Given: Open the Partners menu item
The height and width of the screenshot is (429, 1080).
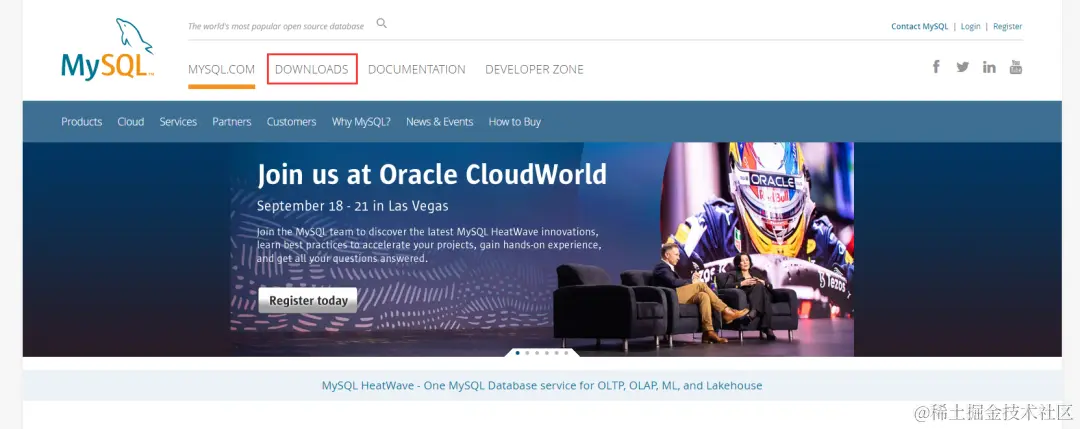Looking at the screenshot, I should tap(231, 122).
